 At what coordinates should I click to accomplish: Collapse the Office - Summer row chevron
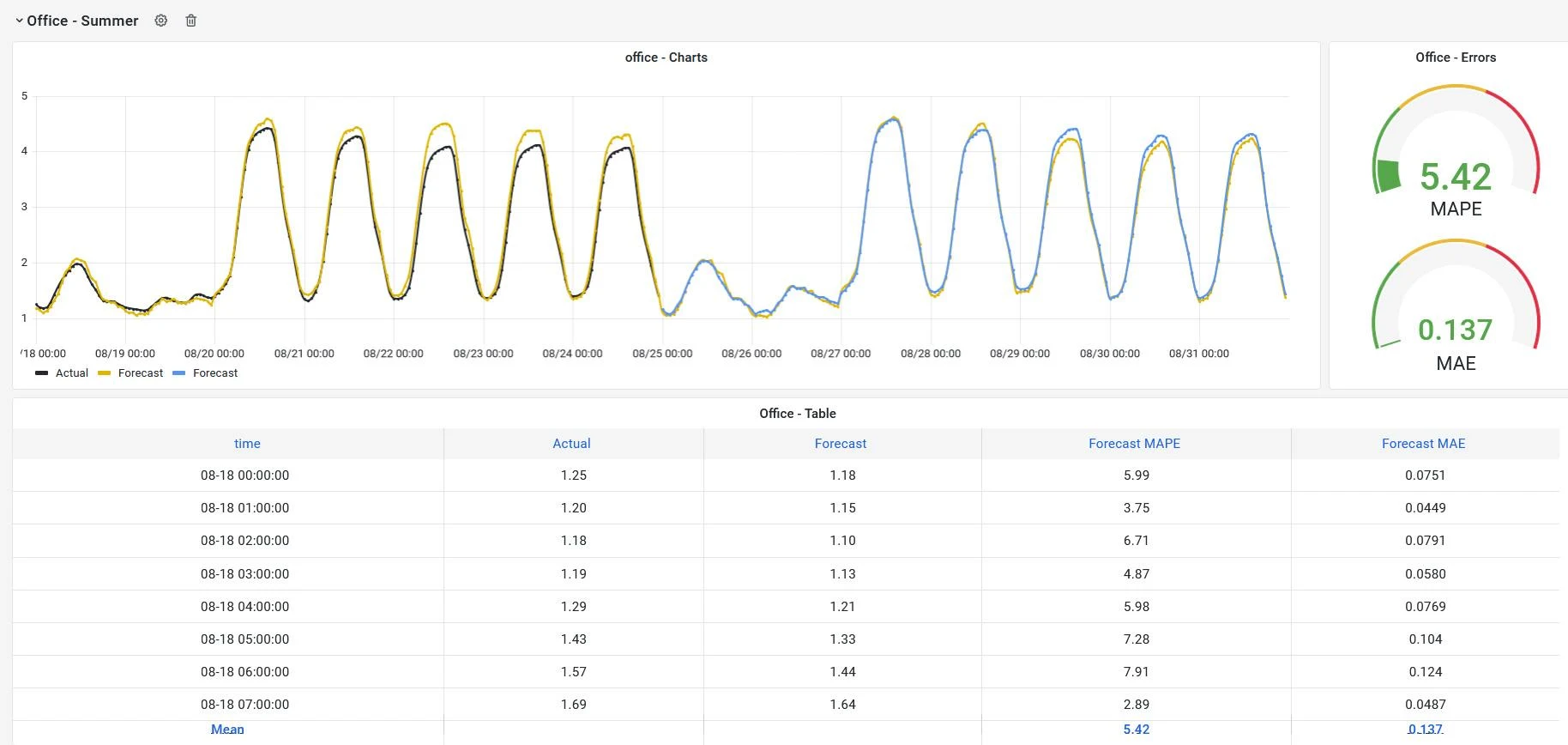19,21
